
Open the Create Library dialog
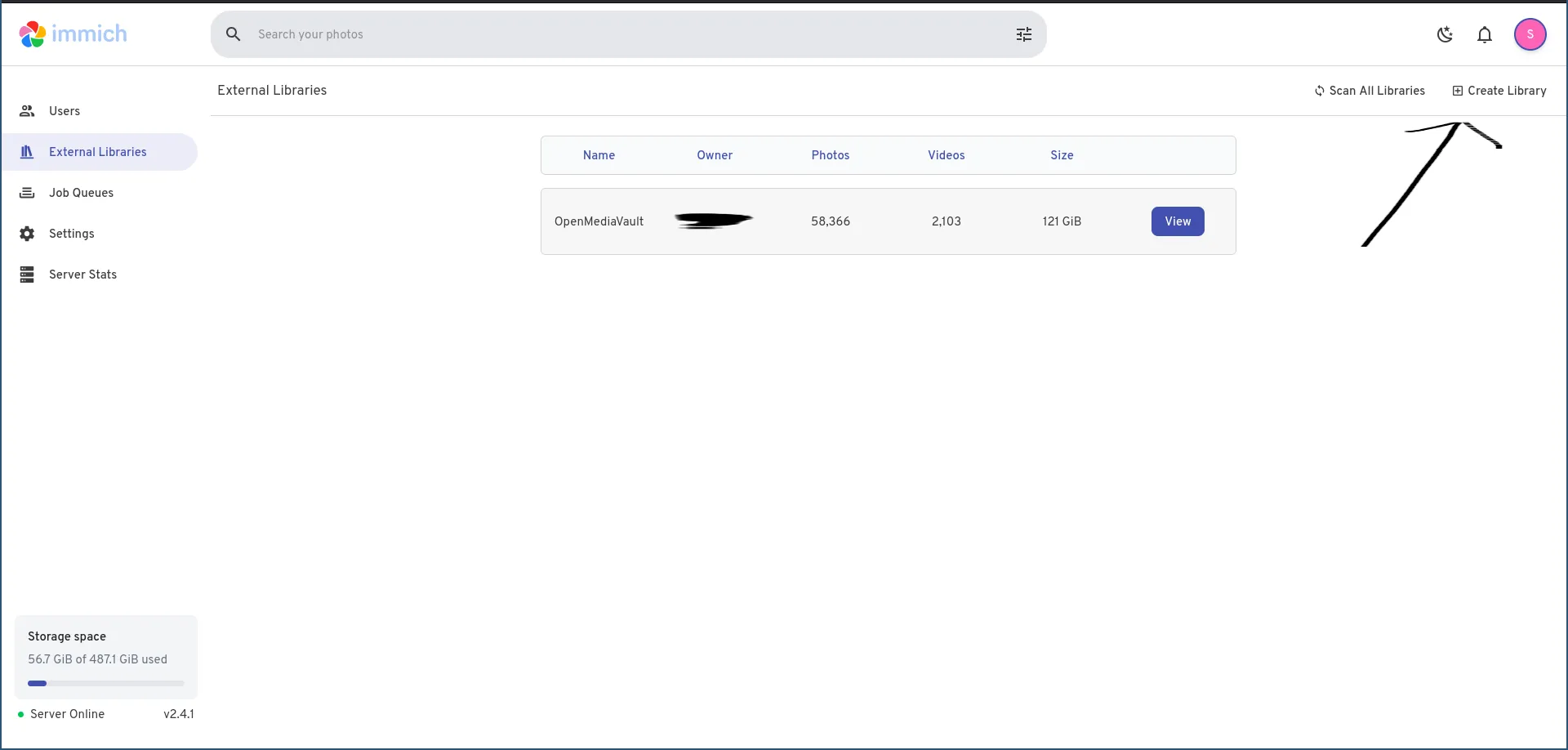1499,91
